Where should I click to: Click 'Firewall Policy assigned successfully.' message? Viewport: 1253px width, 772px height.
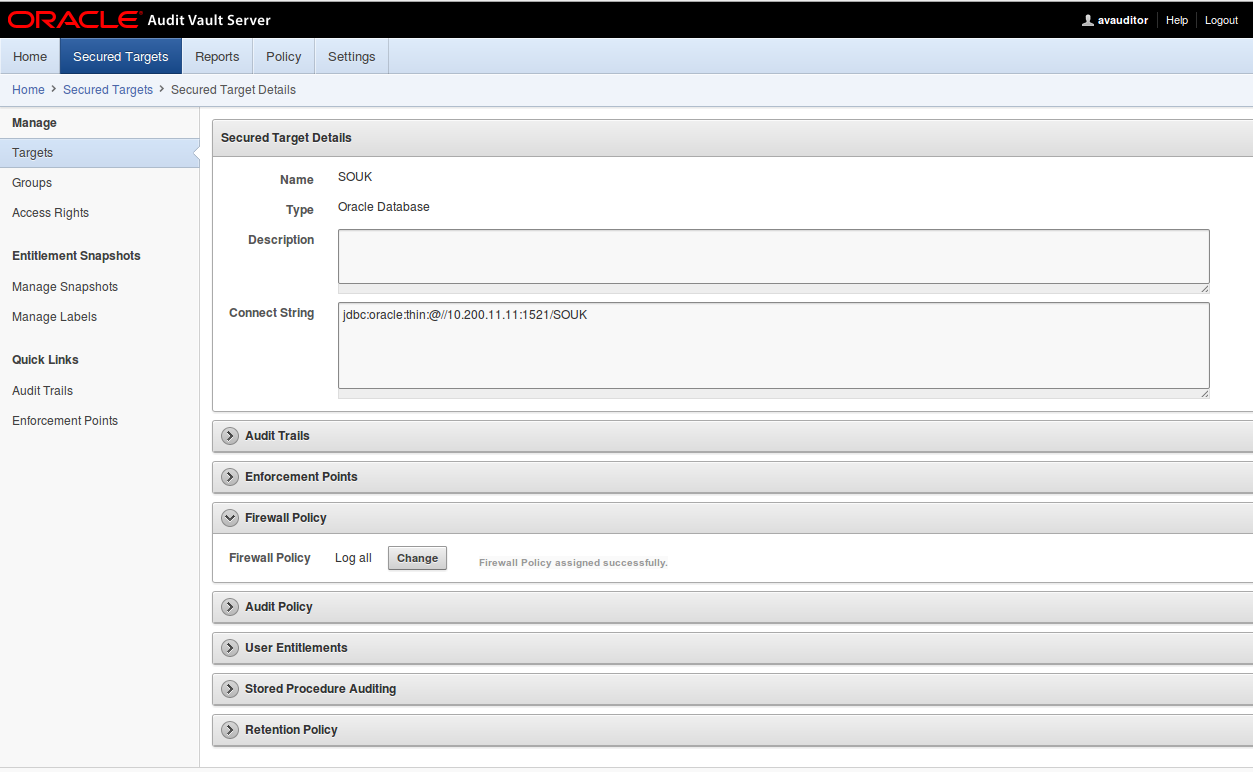tap(573, 563)
